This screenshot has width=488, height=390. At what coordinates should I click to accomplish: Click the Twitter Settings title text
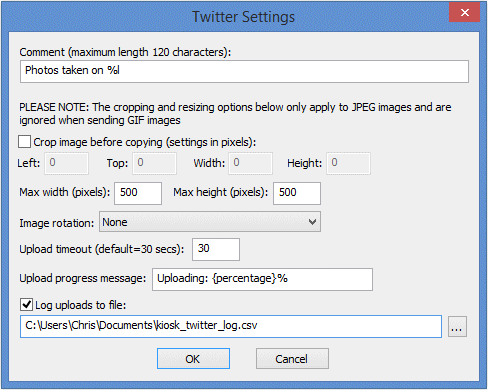244,17
